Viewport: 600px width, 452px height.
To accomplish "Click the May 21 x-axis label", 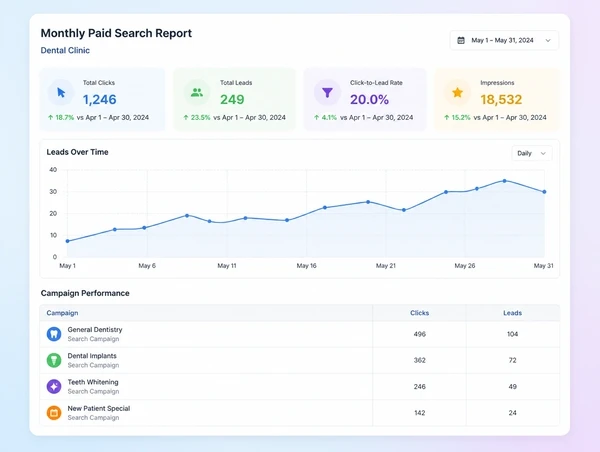I will click(386, 266).
